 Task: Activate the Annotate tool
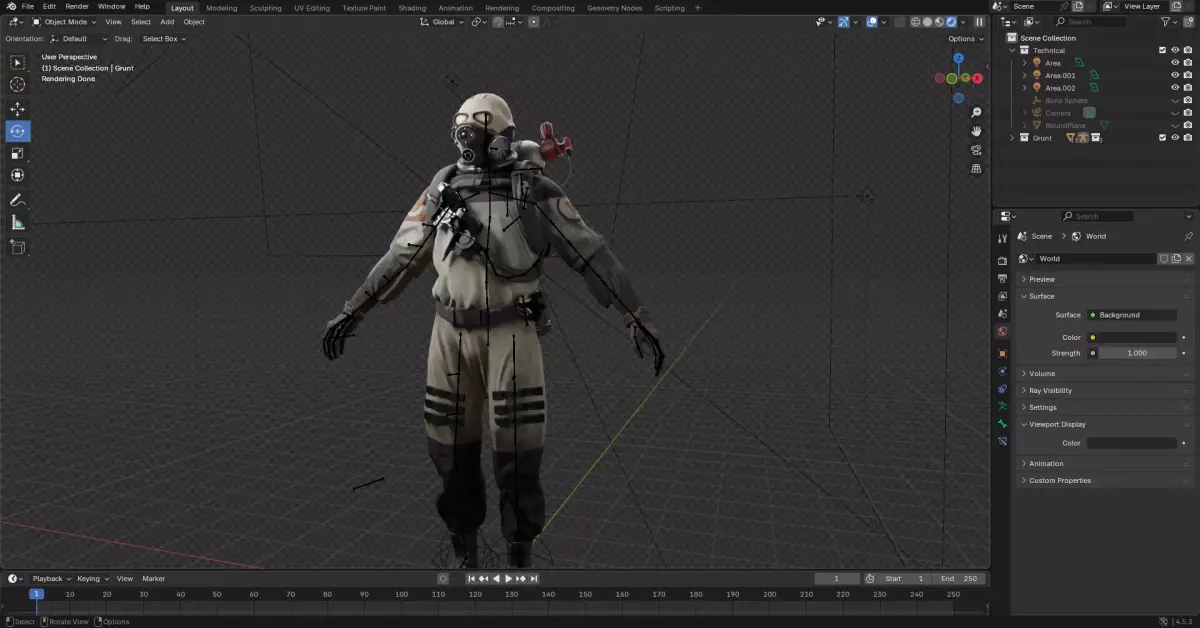[18, 200]
